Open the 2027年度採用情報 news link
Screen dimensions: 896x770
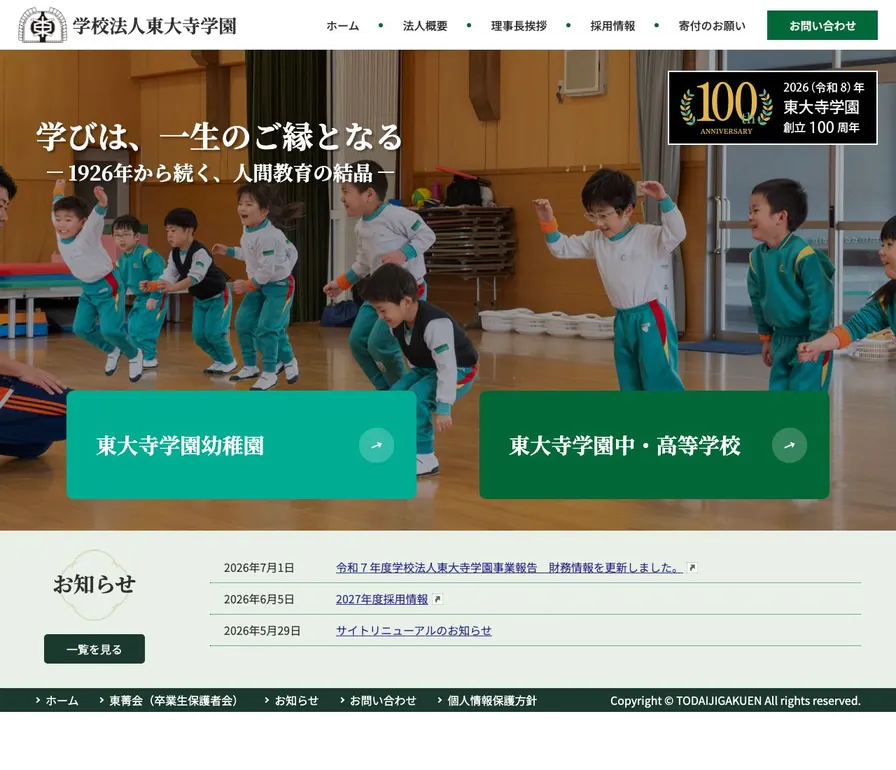pos(382,599)
